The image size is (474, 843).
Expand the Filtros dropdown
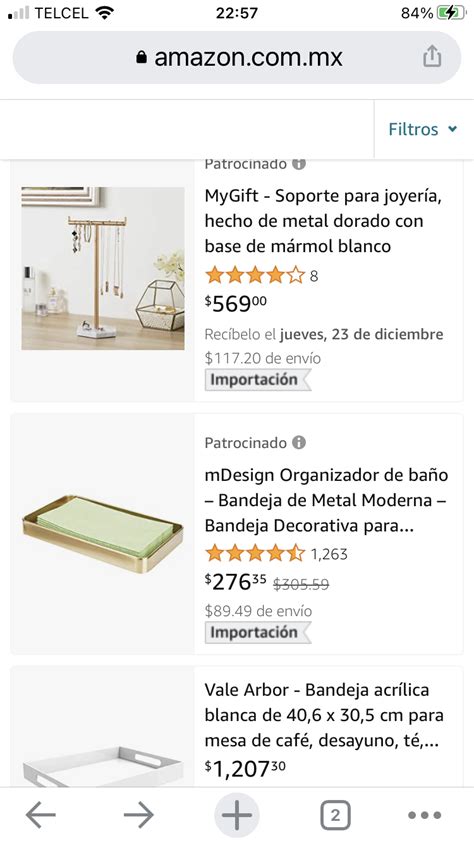pos(422,129)
